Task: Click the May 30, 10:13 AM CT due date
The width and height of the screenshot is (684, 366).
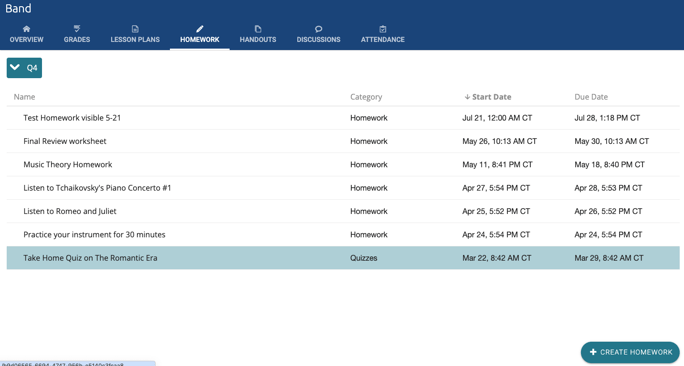Action: click(x=612, y=141)
